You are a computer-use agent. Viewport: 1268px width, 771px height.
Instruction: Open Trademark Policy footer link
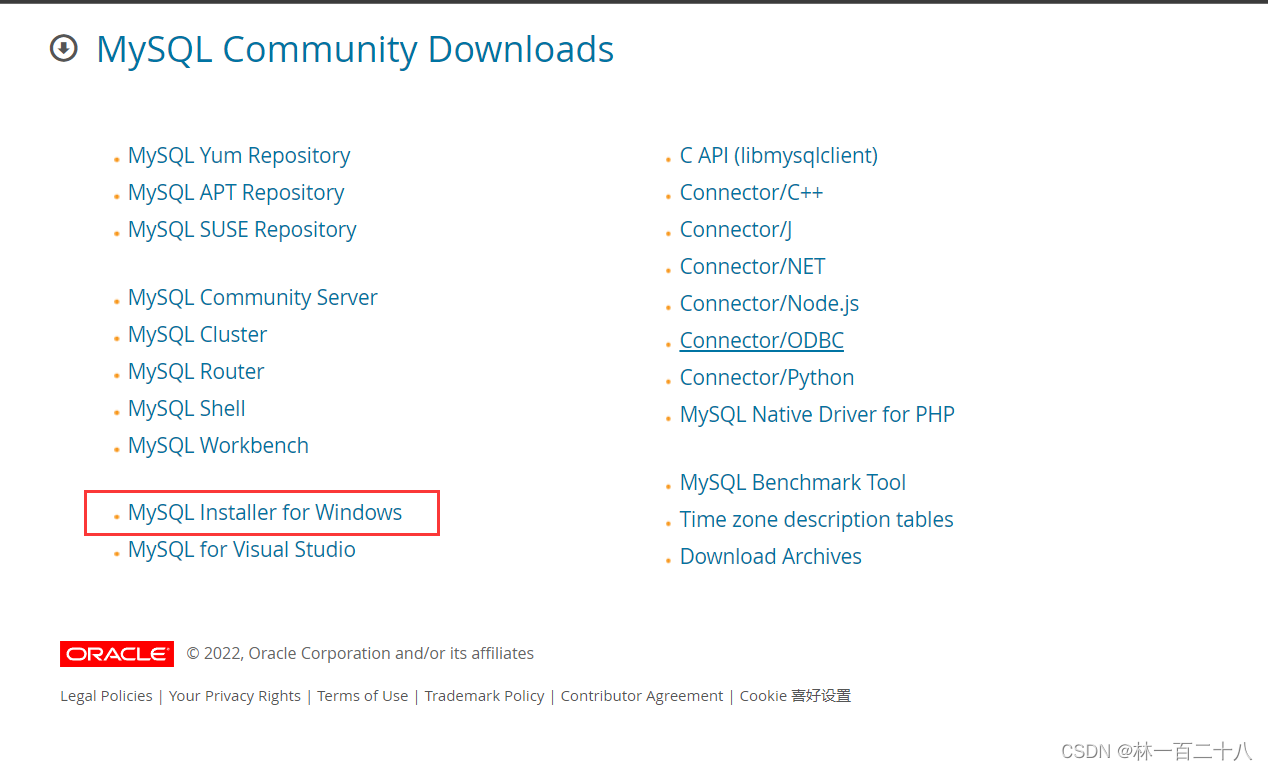click(485, 696)
